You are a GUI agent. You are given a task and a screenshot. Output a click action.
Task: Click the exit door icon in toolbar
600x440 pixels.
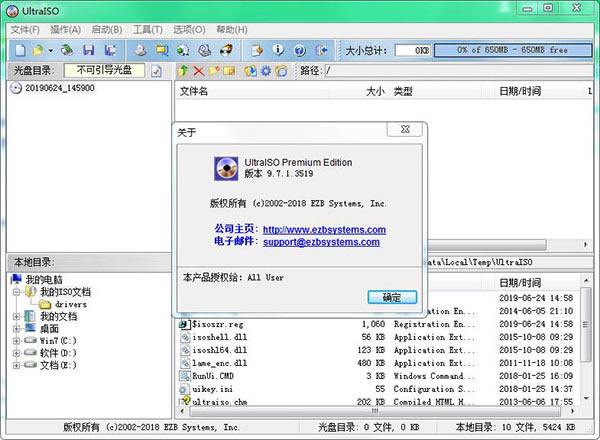321,50
